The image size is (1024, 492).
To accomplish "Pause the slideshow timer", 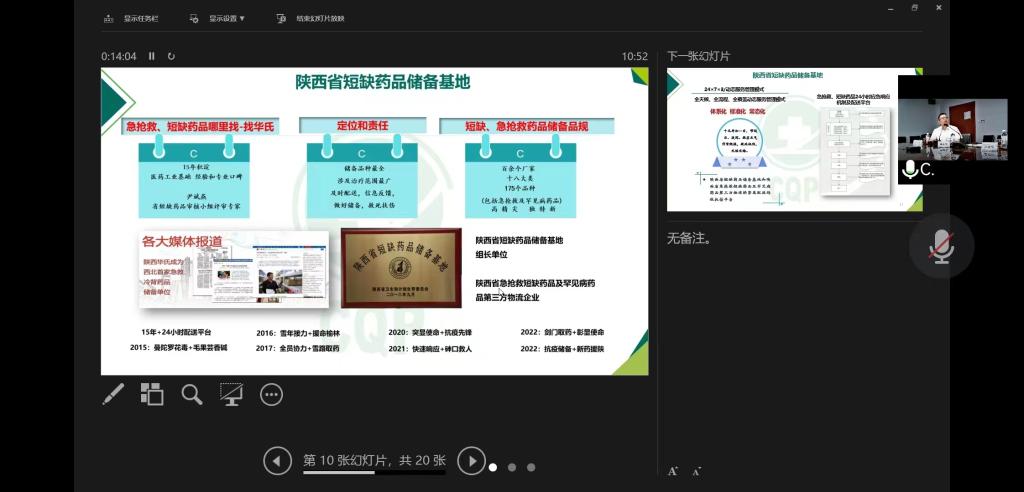I will click(x=152, y=56).
